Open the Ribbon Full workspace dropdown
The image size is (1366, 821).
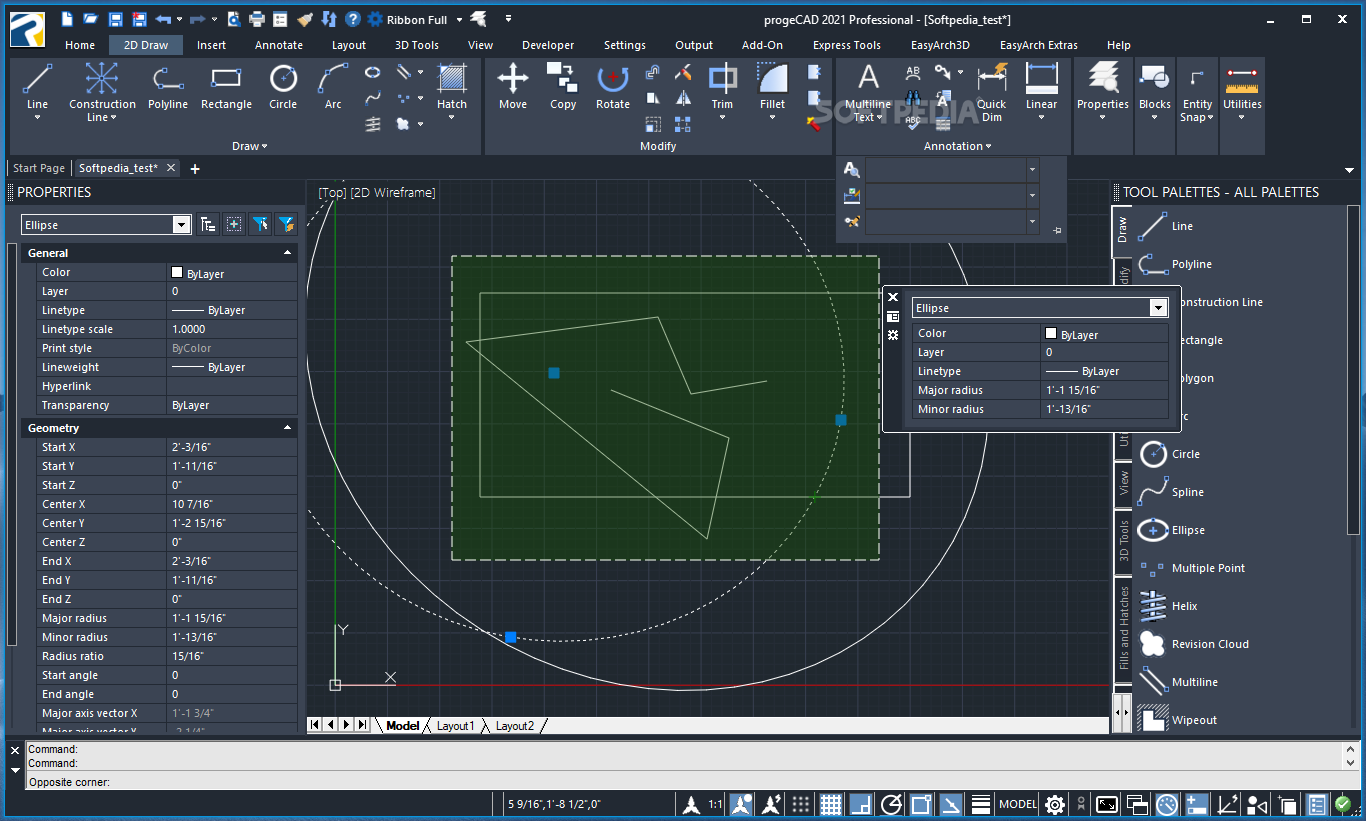point(459,19)
